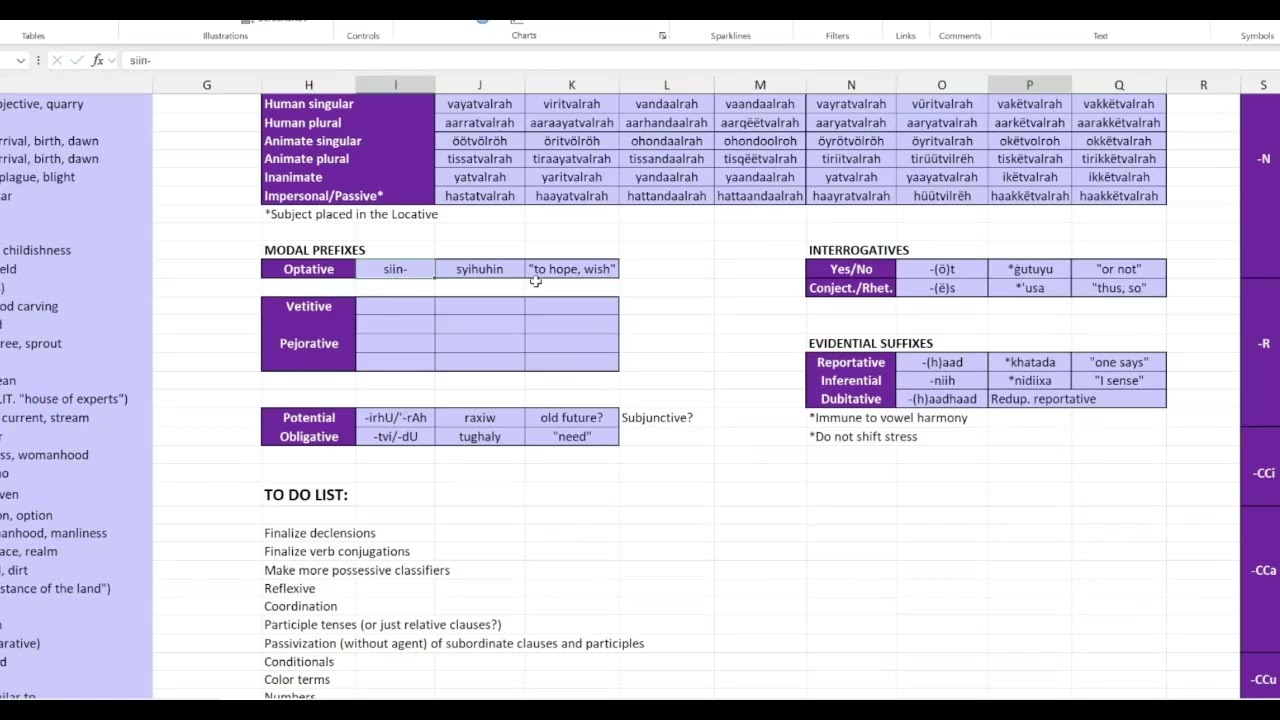Viewport: 1280px width, 720px height.
Task: Select column H header
Action: point(308,85)
